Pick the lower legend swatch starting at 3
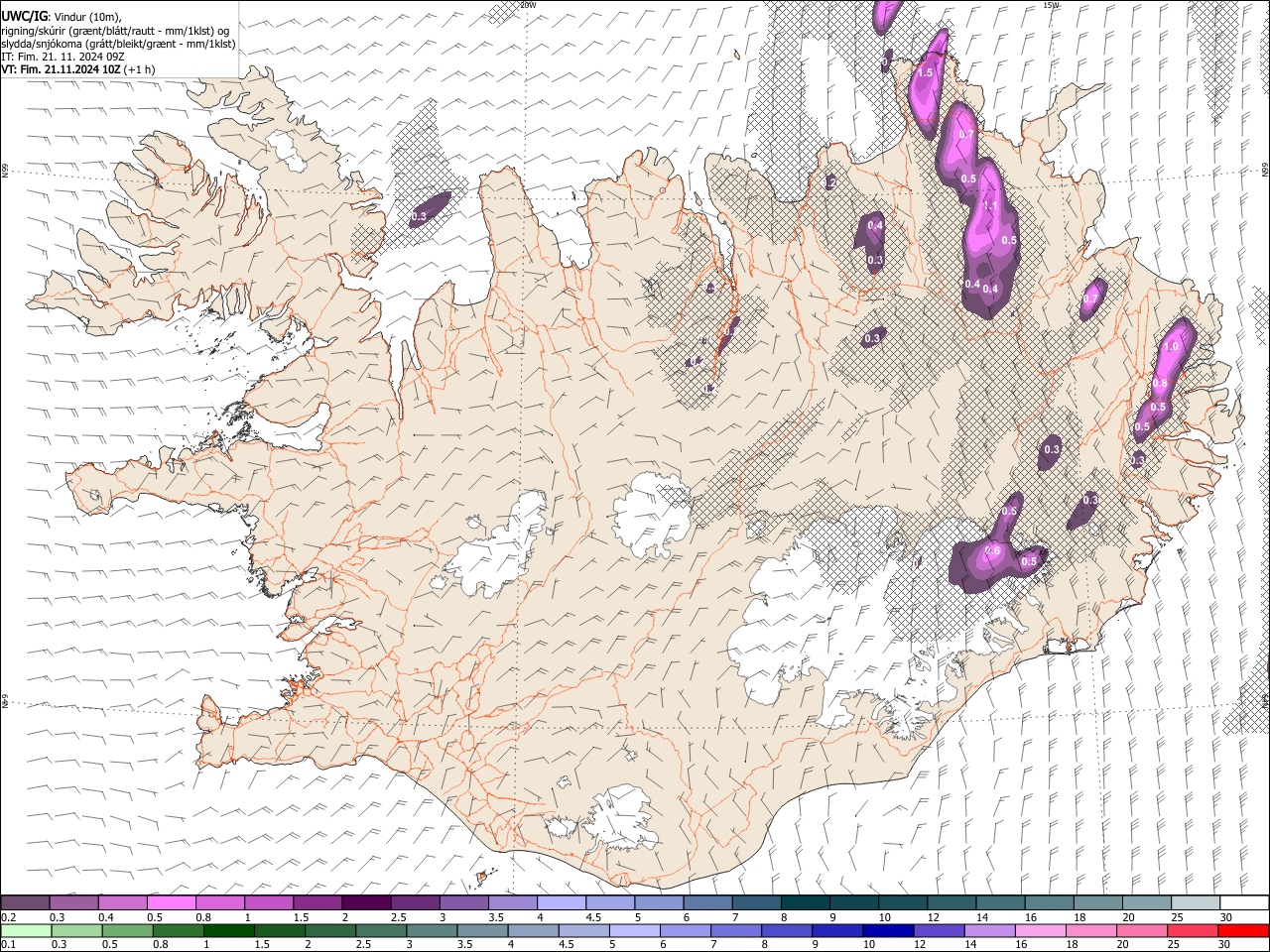1270x952 pixels. [431, 930]
